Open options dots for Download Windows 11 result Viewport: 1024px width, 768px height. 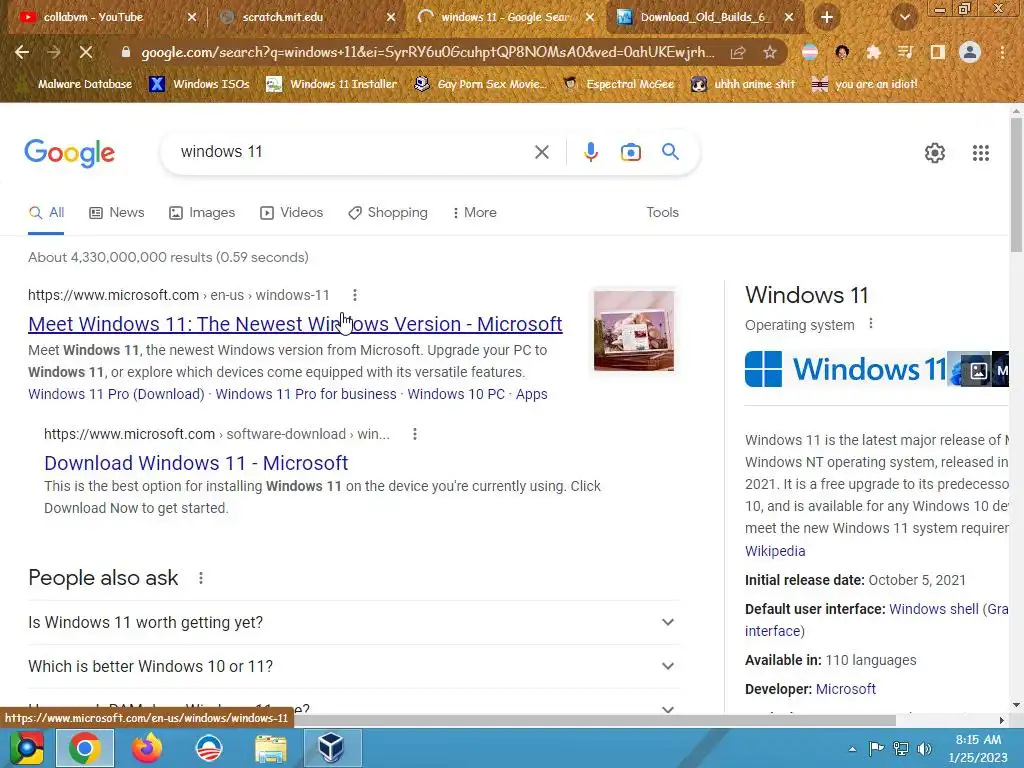pos(415,434)
